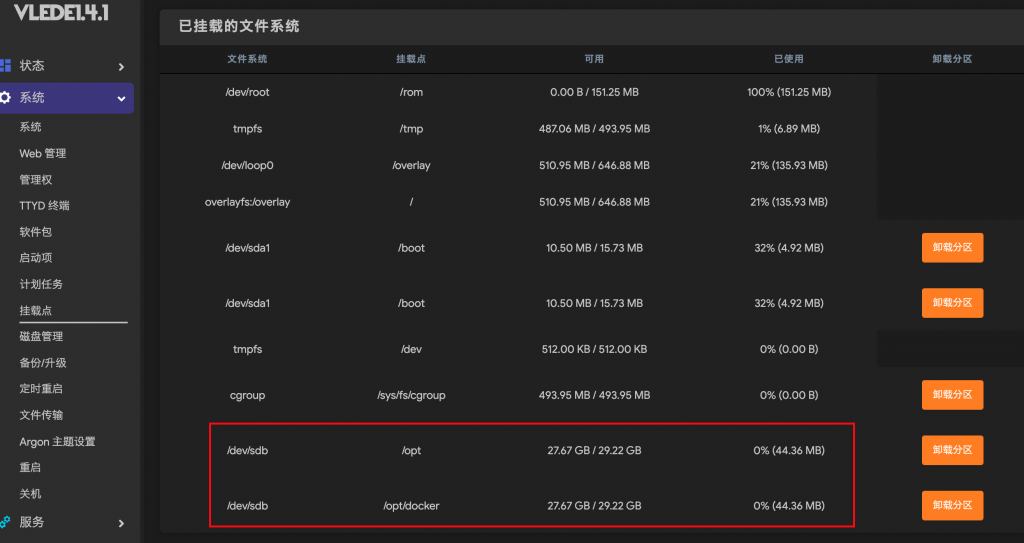Open the VLEDE1.4.1 logo link
The image size is (1024, 543).
[x=61, y=12]
